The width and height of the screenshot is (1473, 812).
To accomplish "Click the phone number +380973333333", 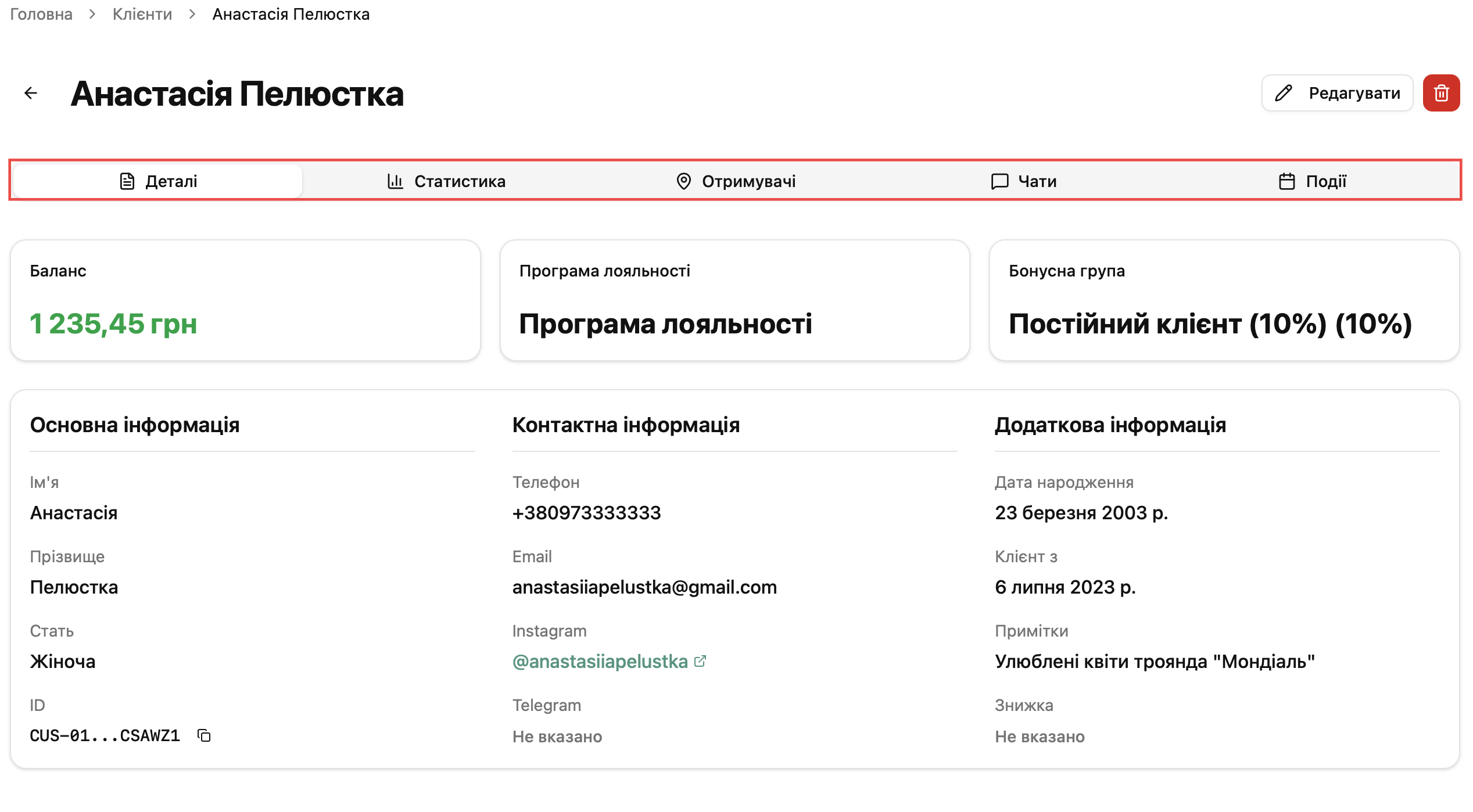I will tap(587, 512).
